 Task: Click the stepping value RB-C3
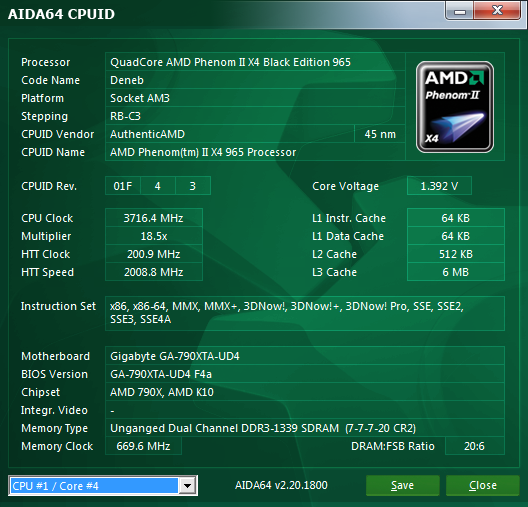pyautogui.click(x=255, y=116)
